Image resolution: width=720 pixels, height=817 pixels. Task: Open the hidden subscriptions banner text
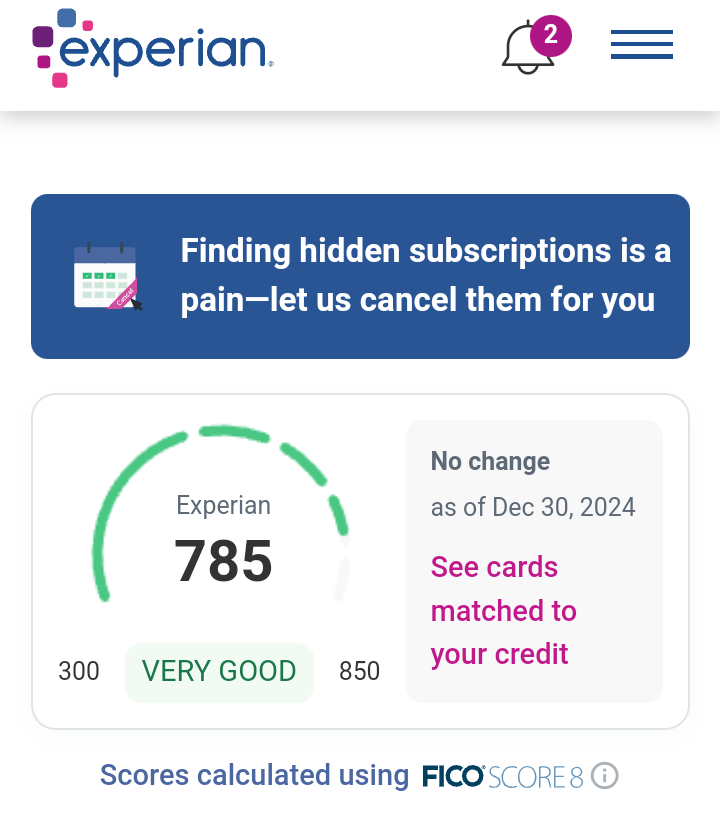pos(425,275)
